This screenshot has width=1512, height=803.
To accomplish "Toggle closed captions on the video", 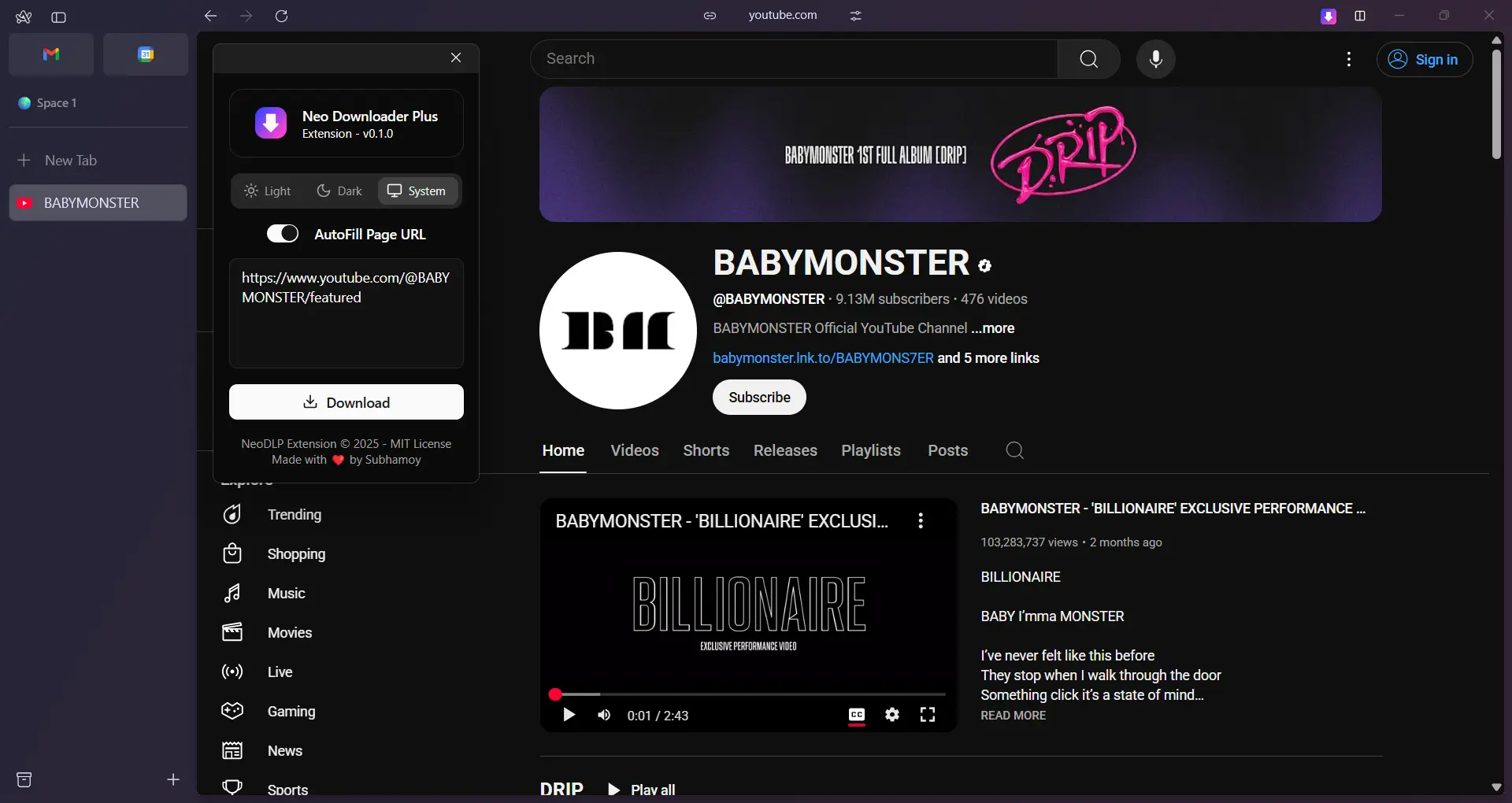I will click(857, 715).
